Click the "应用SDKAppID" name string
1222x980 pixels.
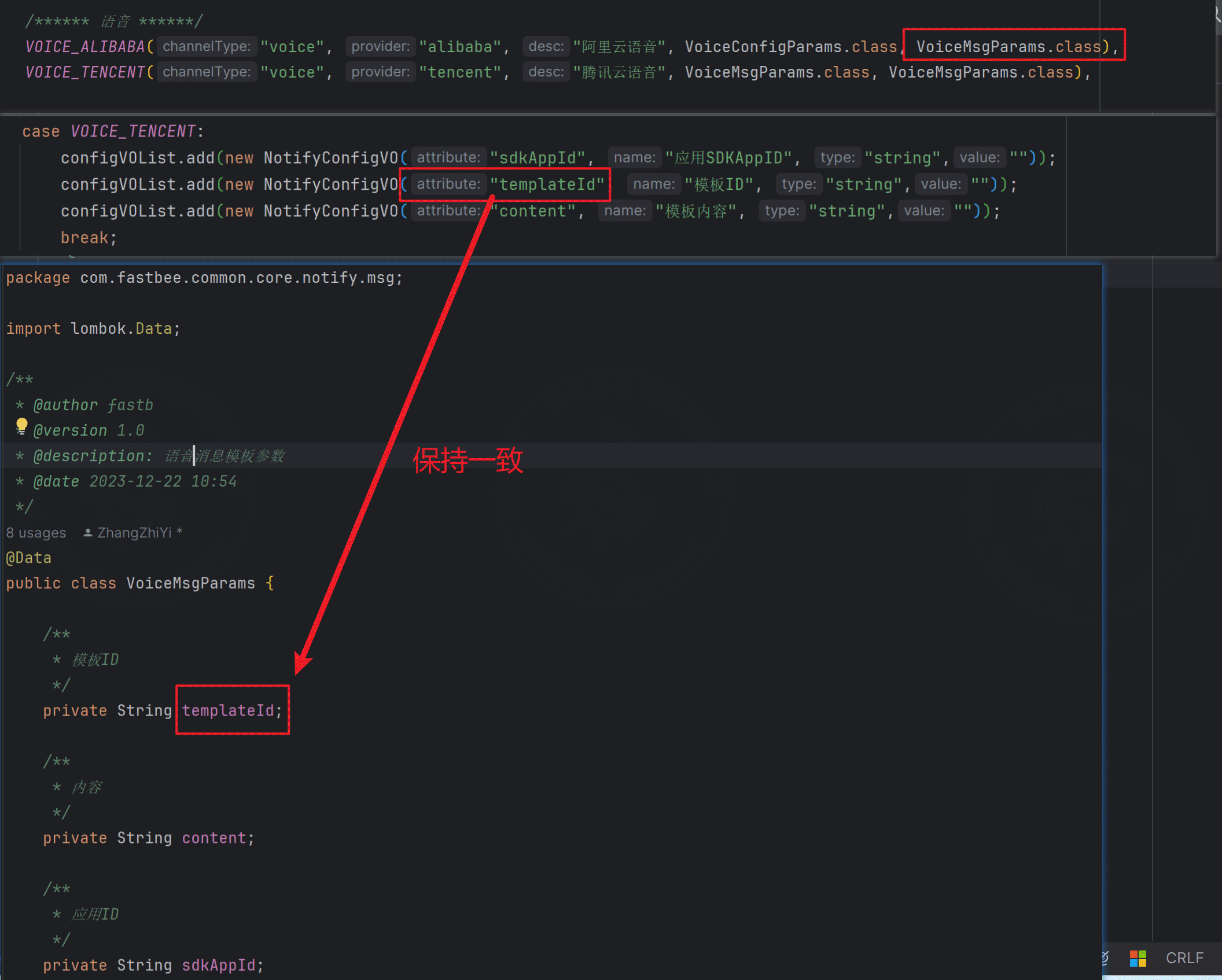pyautogui.click(x=728, y=158)
